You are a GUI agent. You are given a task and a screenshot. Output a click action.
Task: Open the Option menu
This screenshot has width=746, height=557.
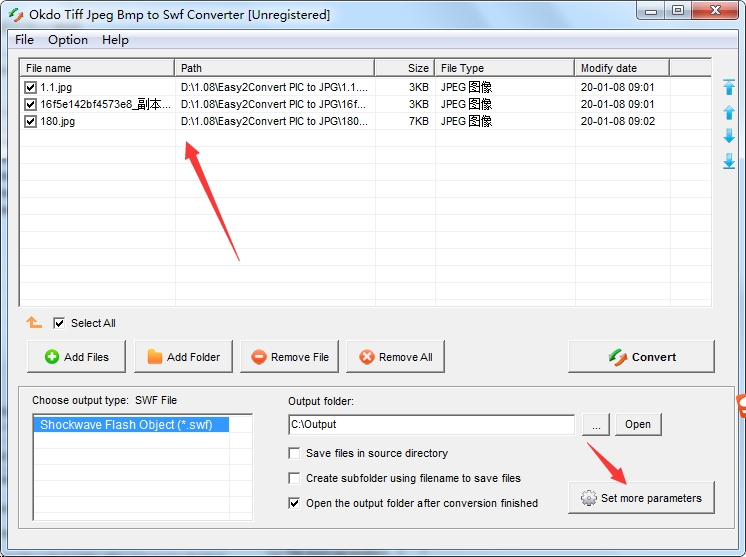(68, 40)
